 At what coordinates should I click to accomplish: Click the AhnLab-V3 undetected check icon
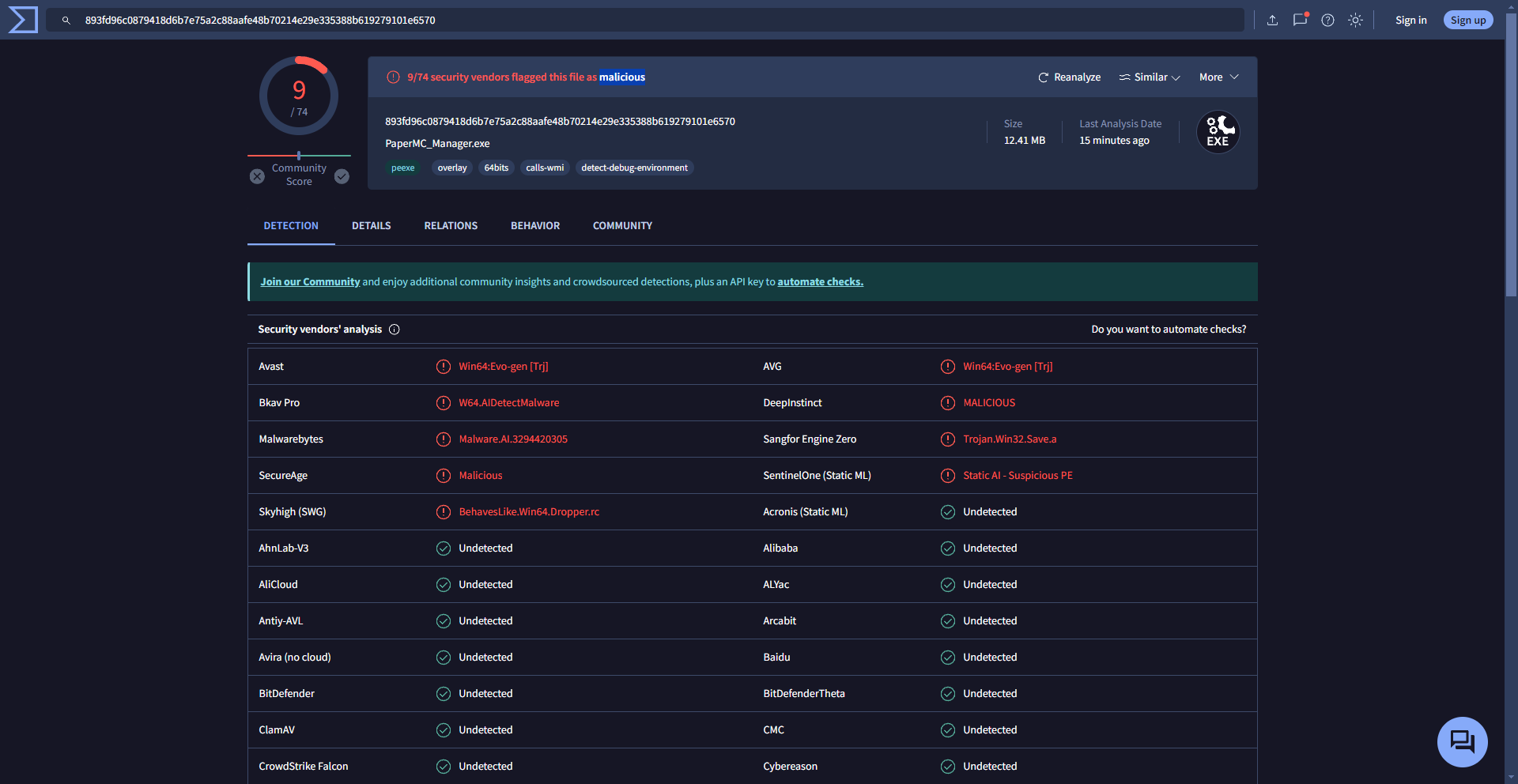(444, 548)
